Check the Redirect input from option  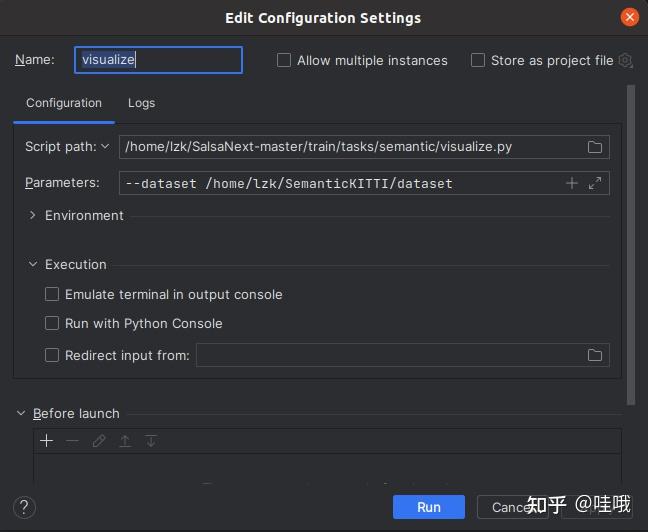[52, 355]
